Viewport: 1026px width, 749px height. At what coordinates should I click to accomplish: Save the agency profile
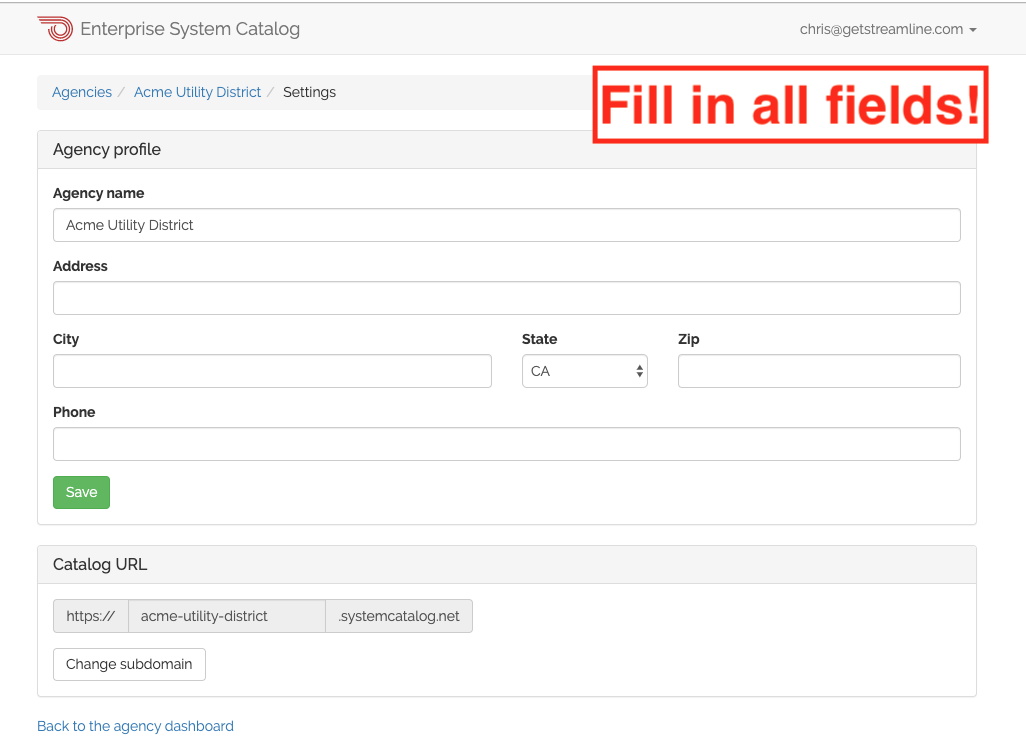(x=81, y=492)
